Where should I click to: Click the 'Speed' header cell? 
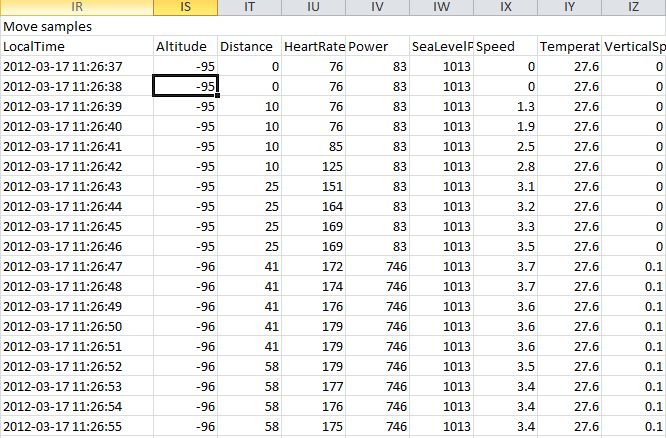pos(506,46)
